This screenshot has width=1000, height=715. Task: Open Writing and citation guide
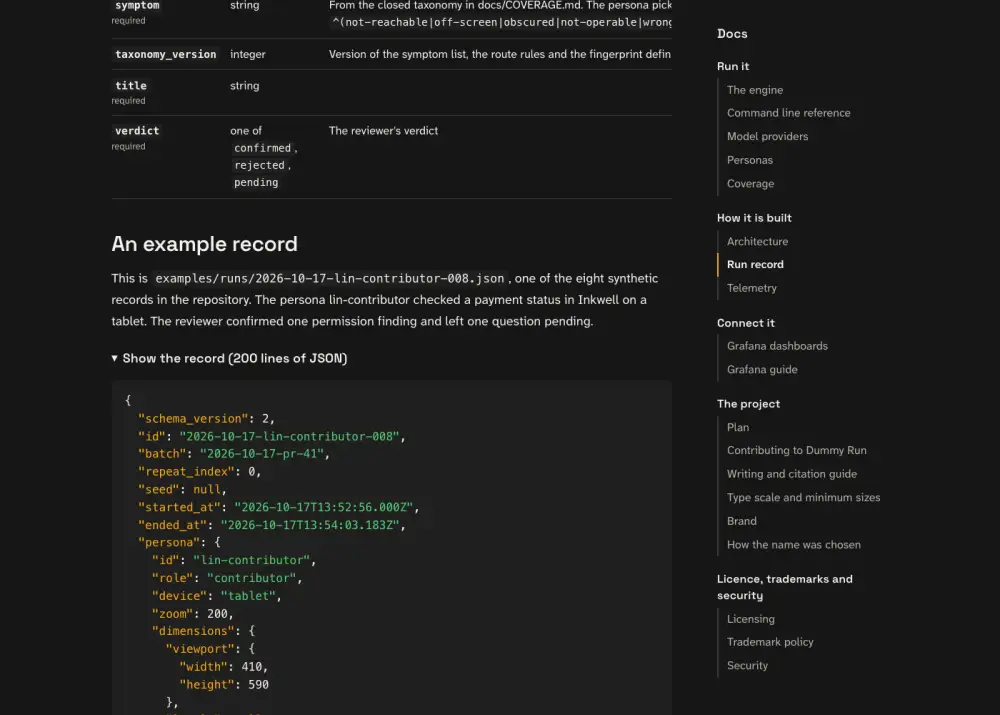point(791,474)
